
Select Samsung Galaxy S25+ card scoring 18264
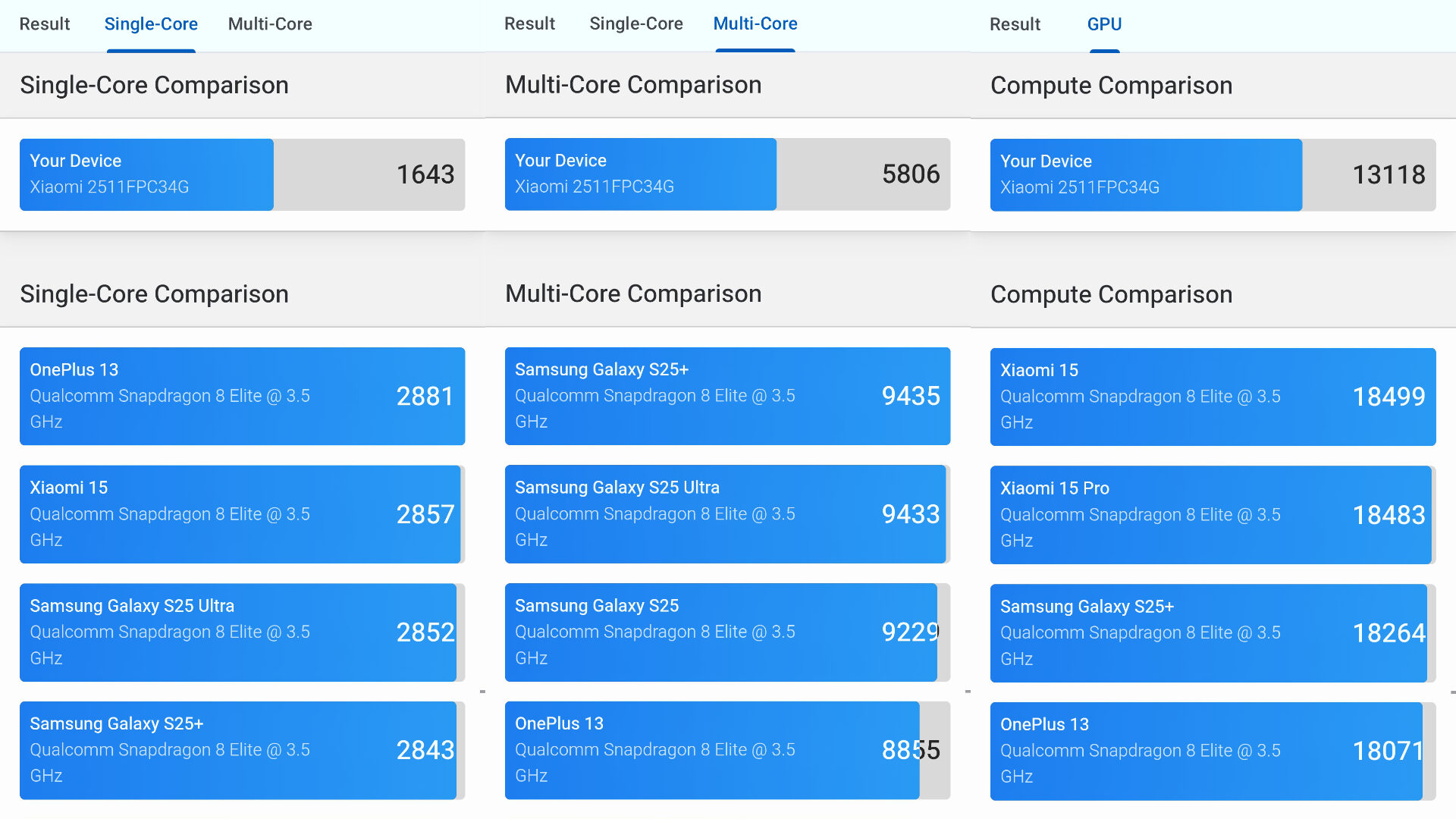(x=1213, y=633)
